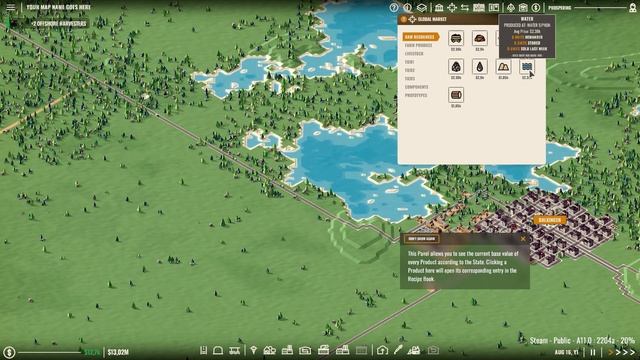
Task: Select the coal wagon product
Action: 456,38
